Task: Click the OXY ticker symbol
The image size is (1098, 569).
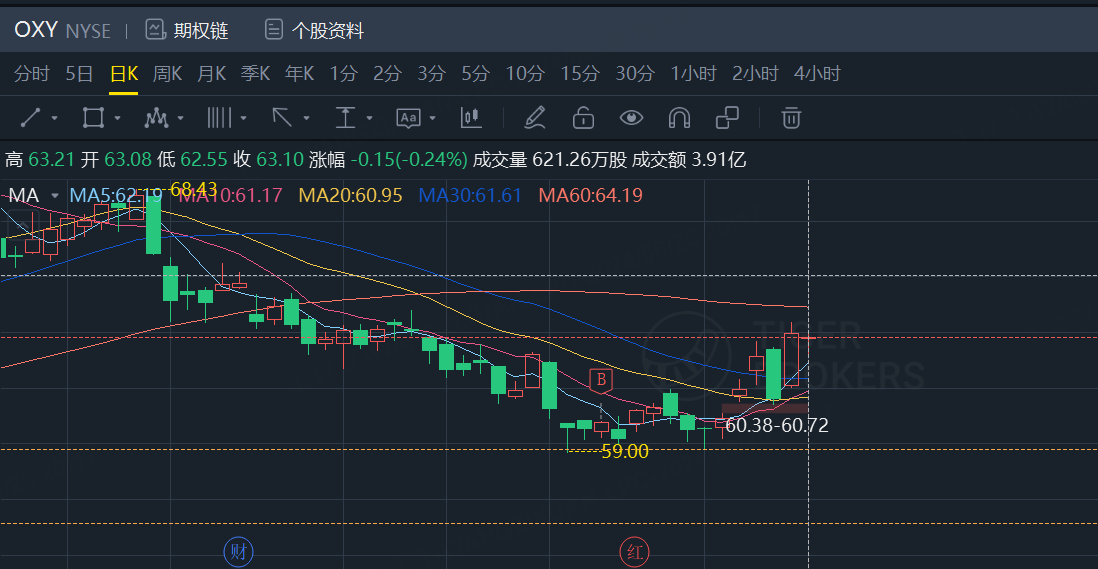Action: pyautogui.click(x=36, y=30)
